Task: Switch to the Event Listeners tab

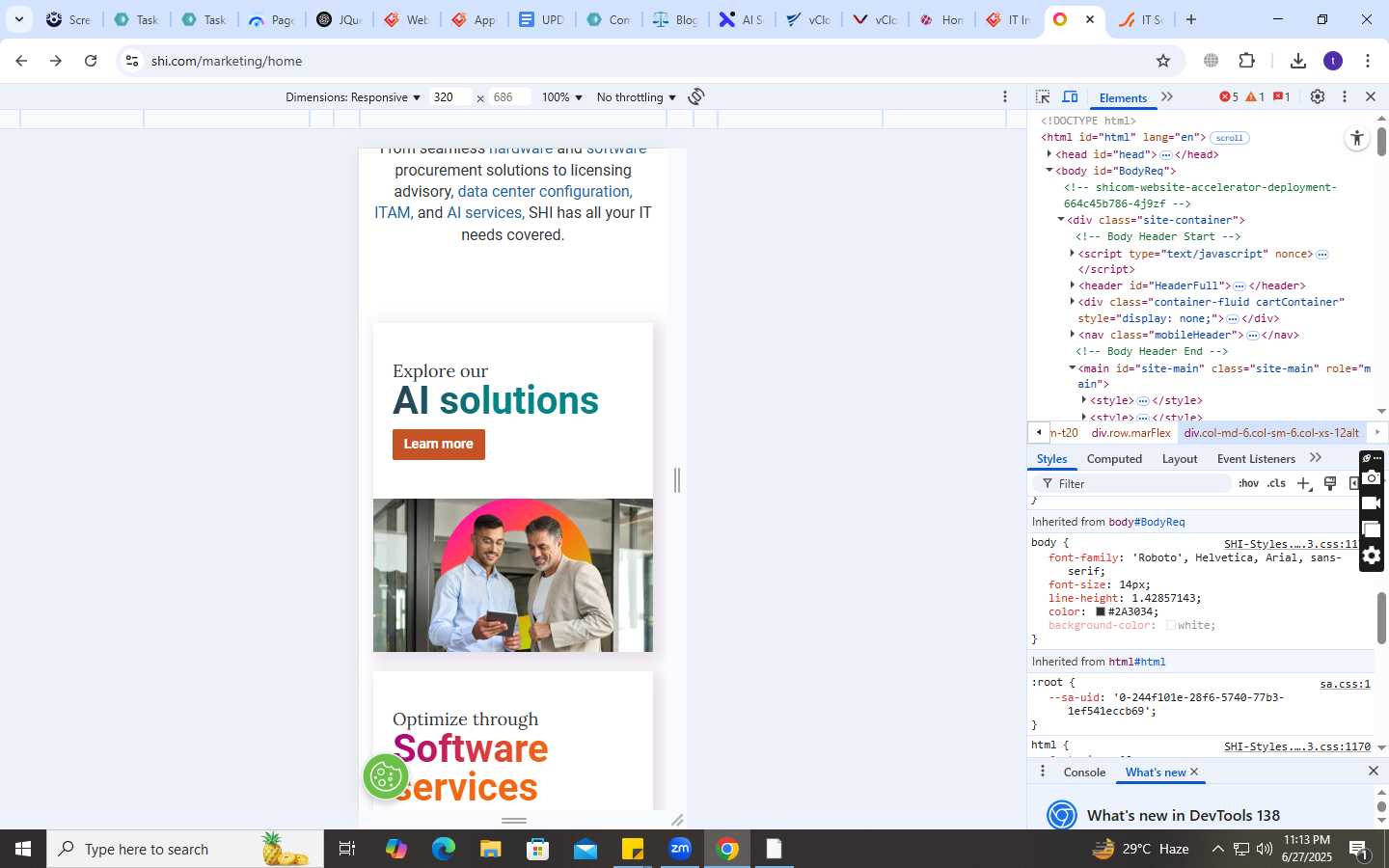Action: pos(1256,459)
